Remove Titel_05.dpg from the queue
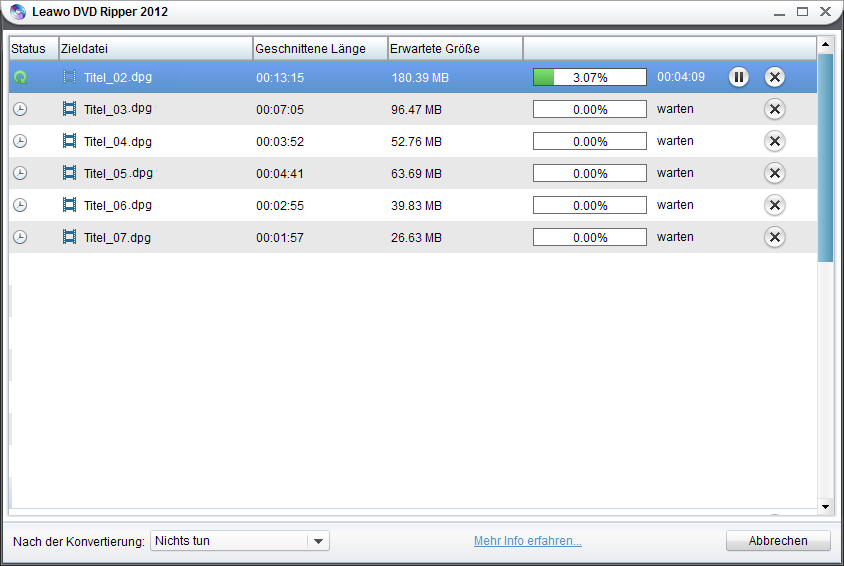This screenshot has width=844, height=566. 775,173
